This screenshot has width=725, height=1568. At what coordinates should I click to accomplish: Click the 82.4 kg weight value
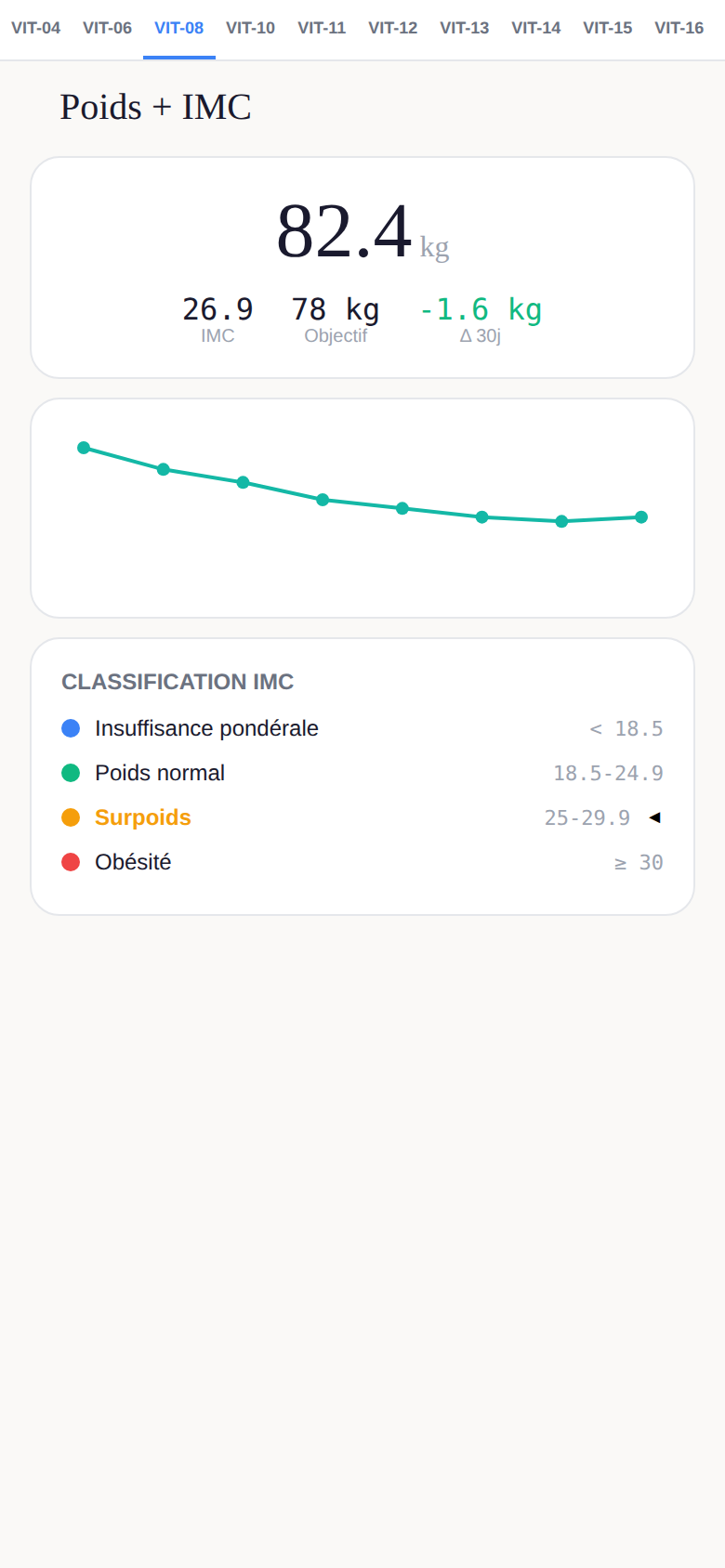click(x=362, y=231)
